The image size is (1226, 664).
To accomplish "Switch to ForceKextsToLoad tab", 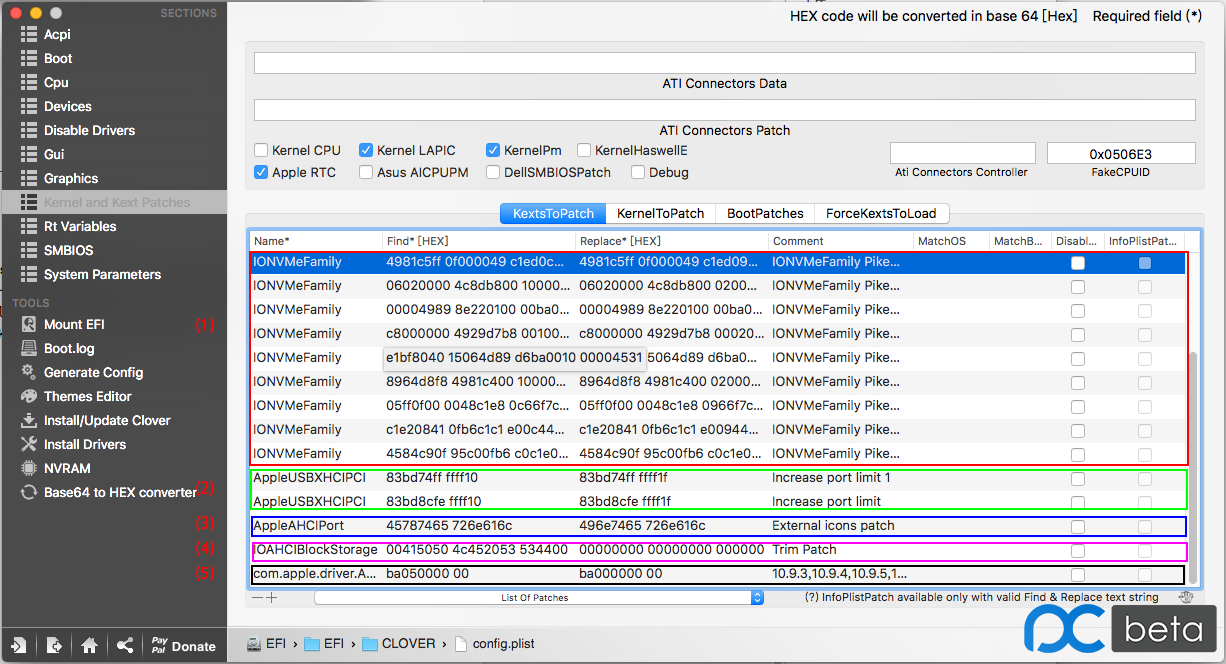I will coord(881,213).
